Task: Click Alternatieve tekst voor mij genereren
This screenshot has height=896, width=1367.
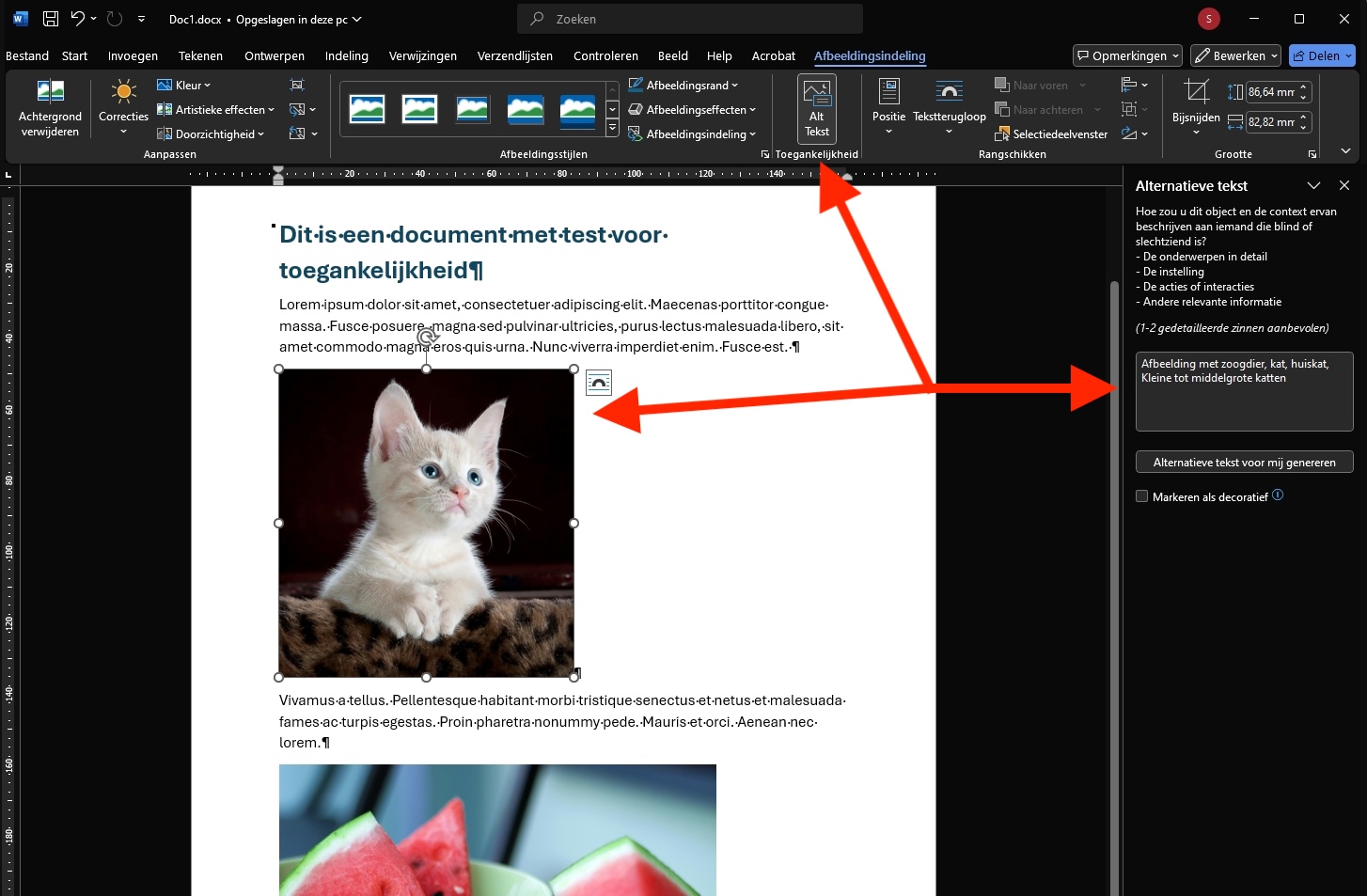Action: (1244, 463)
